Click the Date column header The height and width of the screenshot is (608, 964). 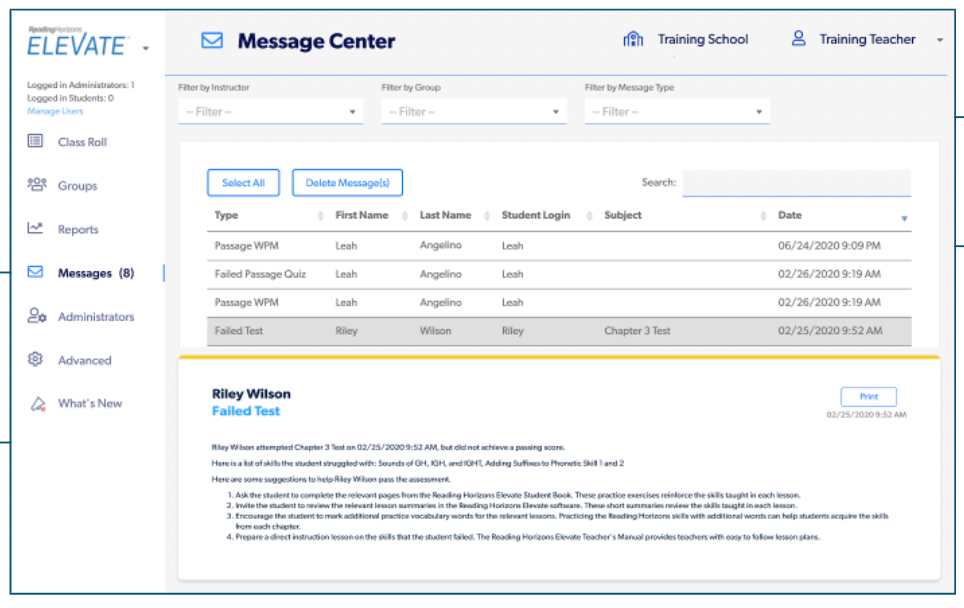(x=790, y=215)
